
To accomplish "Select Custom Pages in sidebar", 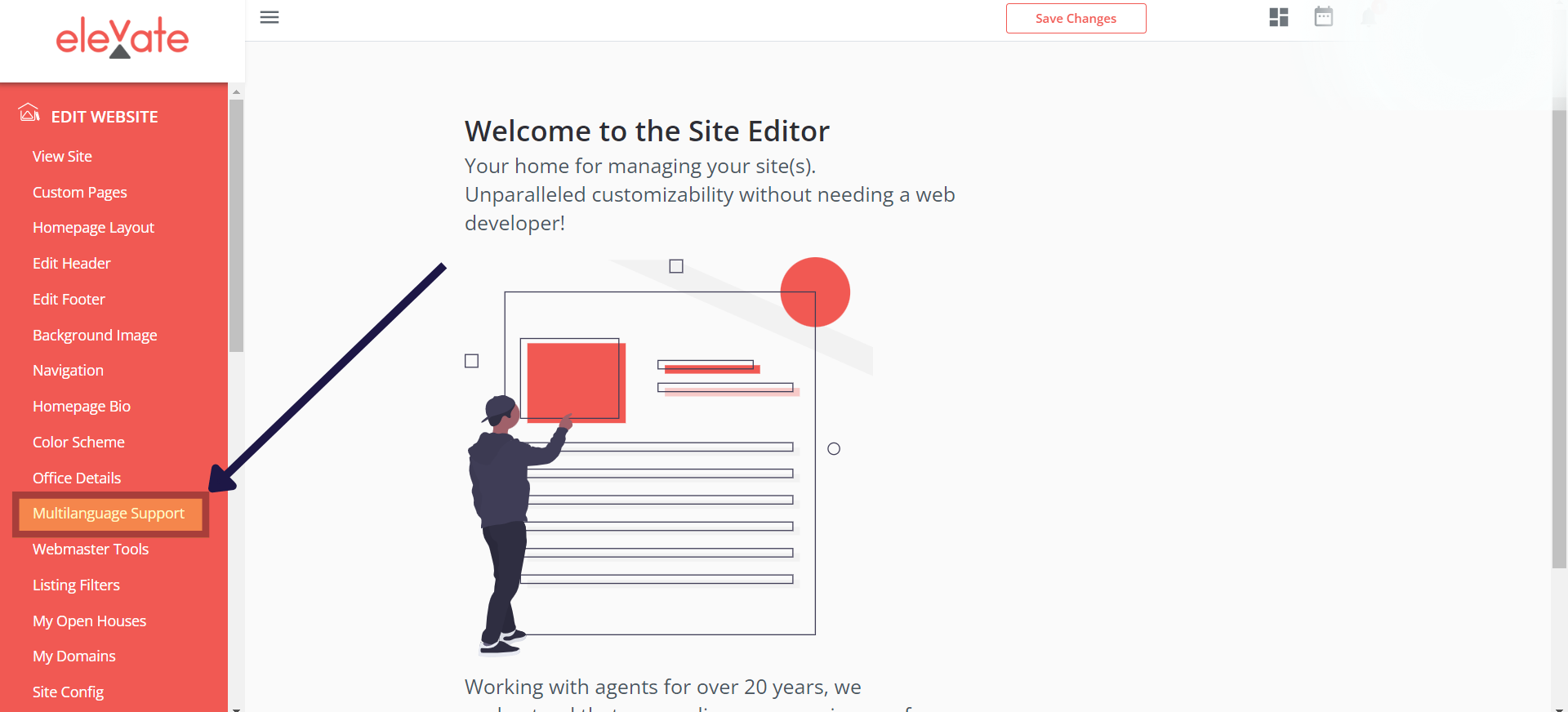I will 80,193.
